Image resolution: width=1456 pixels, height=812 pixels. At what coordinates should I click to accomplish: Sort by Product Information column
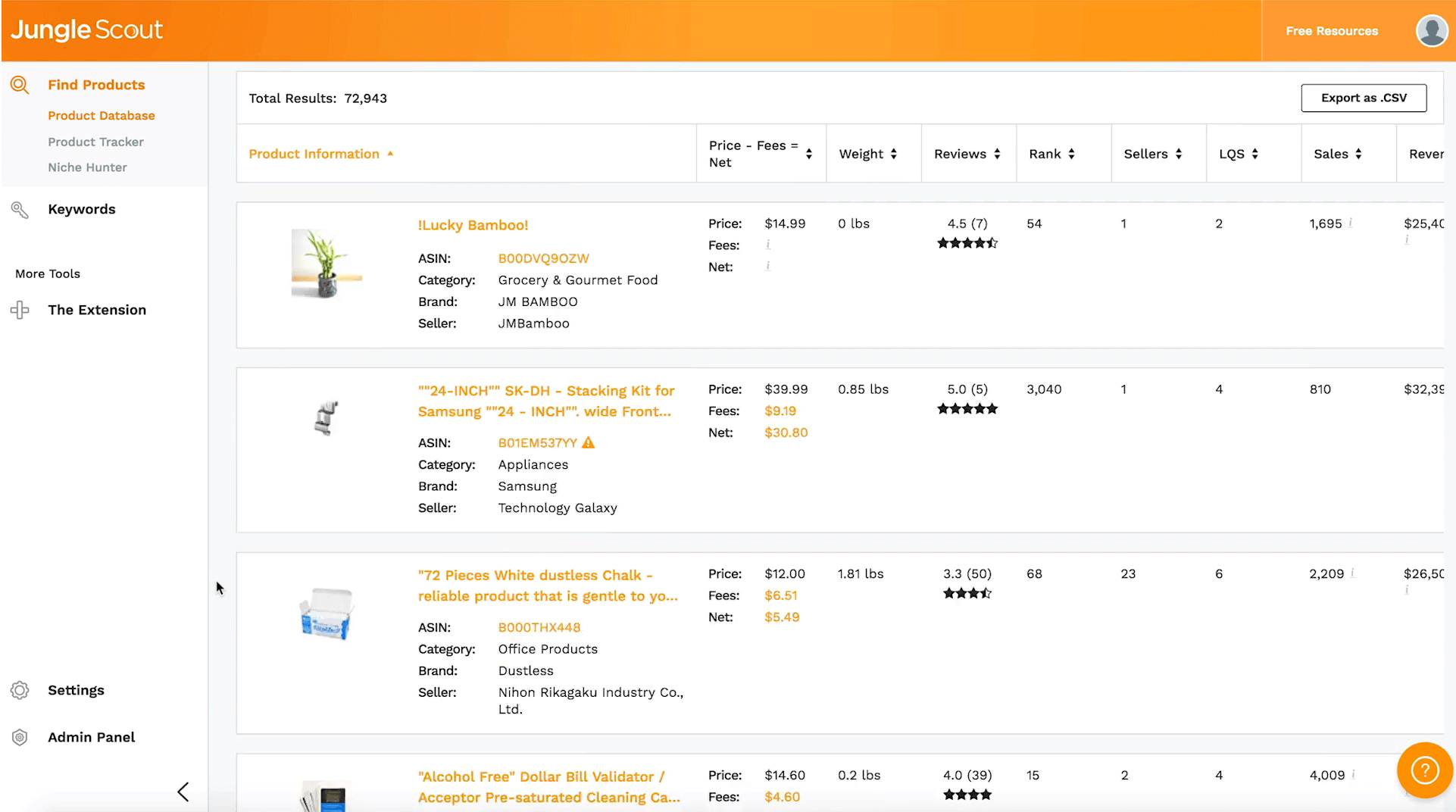pos(321,154)
